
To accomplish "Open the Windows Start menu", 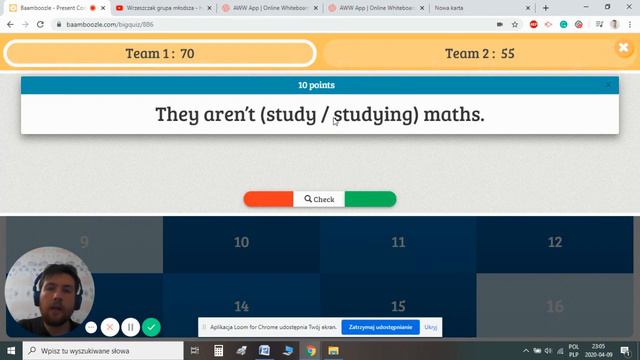I will tap(11, 351).
